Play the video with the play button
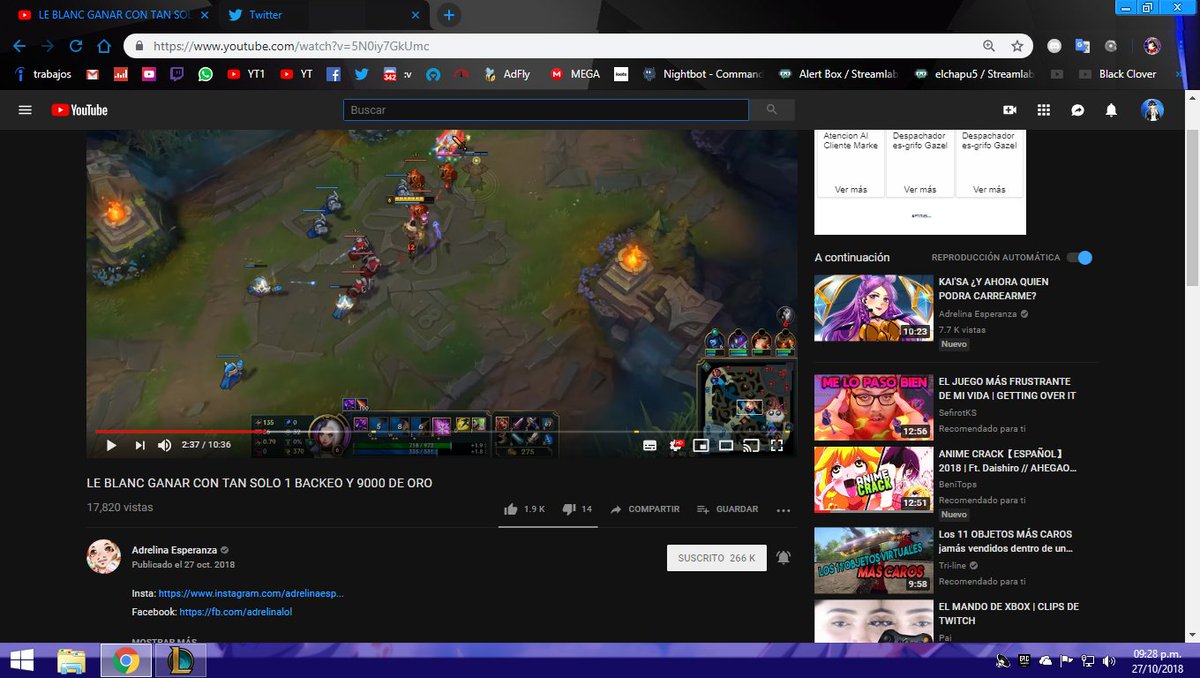1200x678 pixels. (x=111, y=445)
